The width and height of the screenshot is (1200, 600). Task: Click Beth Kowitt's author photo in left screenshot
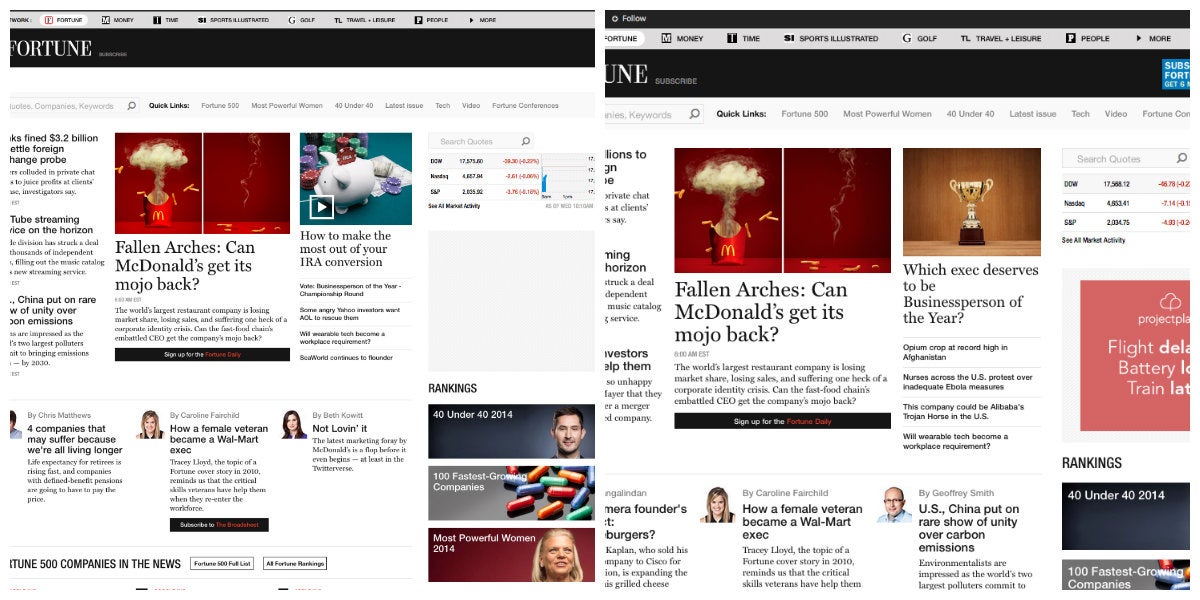tap(294, 424)
